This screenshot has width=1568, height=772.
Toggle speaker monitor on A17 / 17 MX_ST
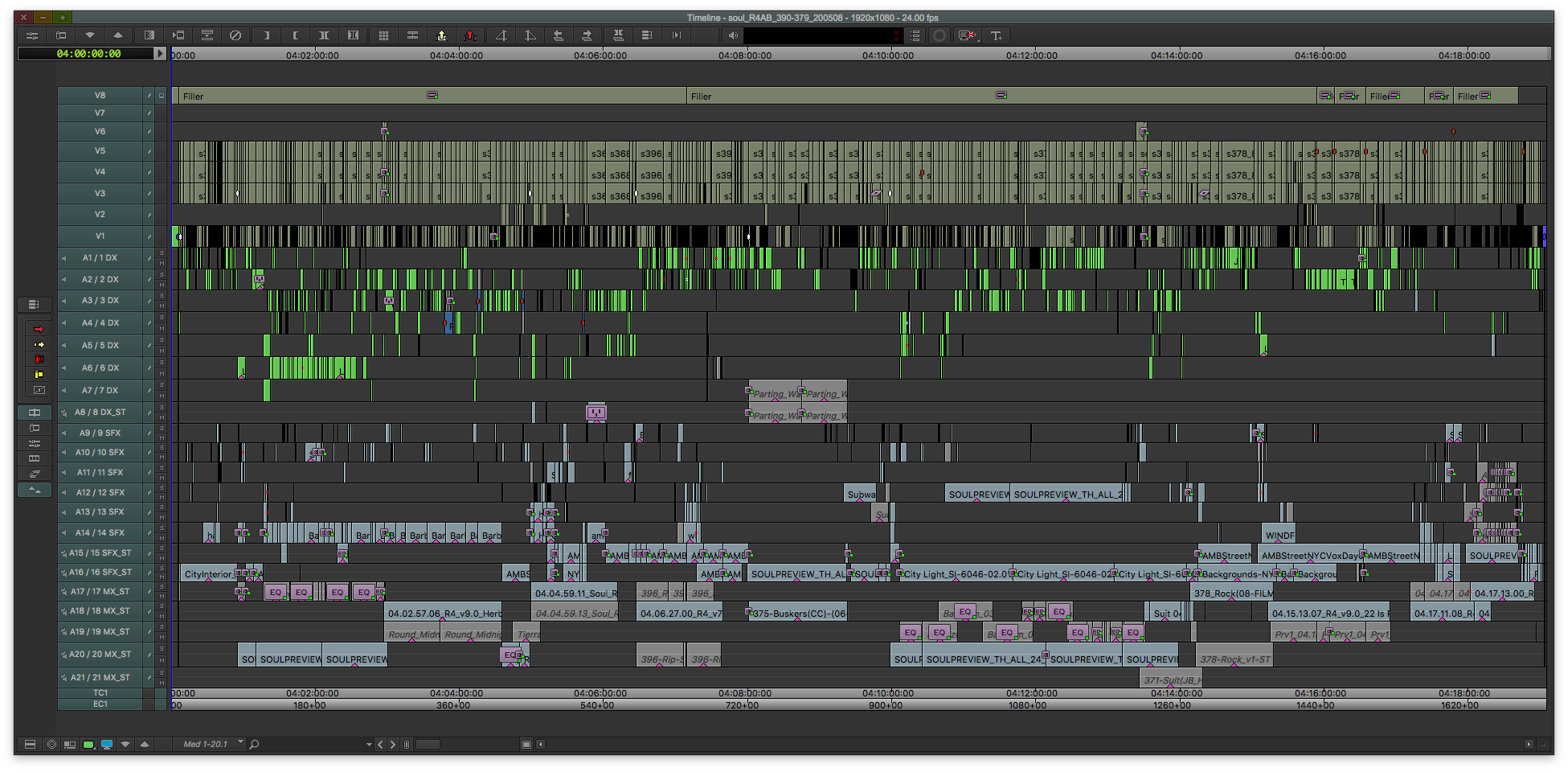coord(64,592)
